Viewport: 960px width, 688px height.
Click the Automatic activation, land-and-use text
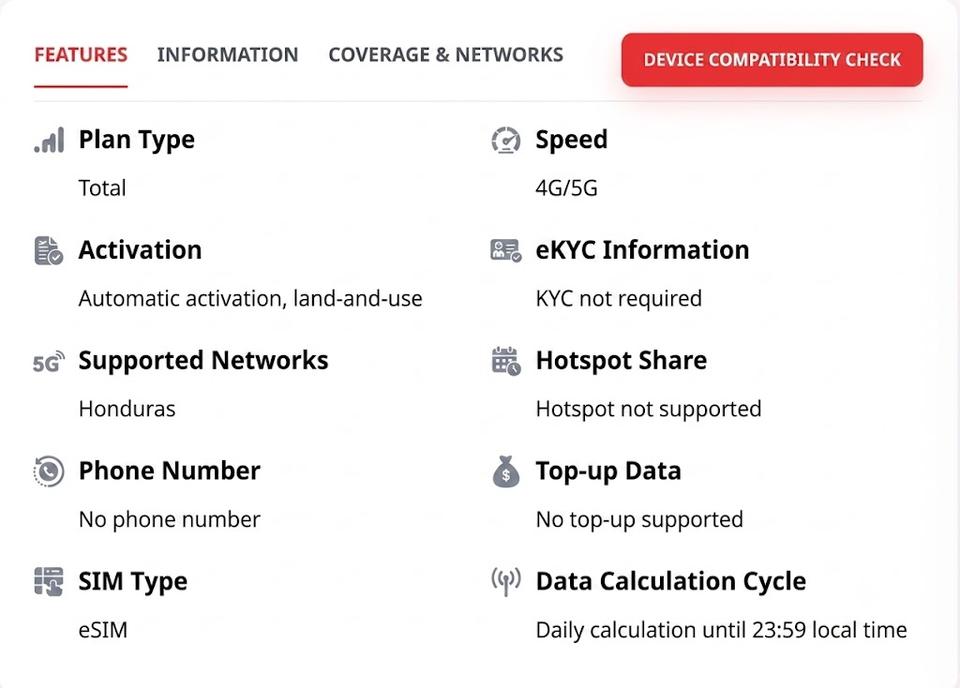(250, 299)
